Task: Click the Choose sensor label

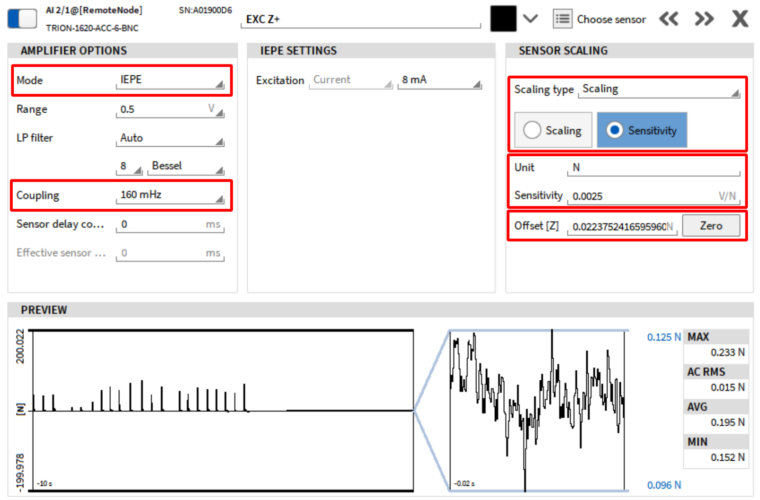Action: click(x=611, y=19)
